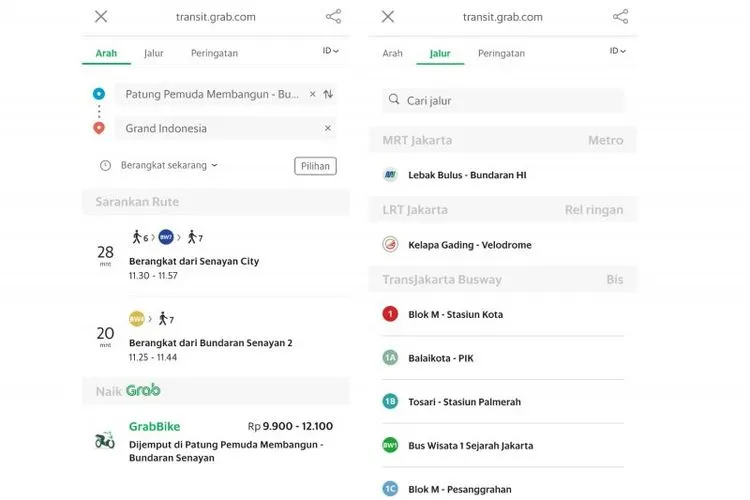The height and width of the screenshot is (500, 750).
Task: Open the Jalur tab on left screen
Action: point(154,53)
